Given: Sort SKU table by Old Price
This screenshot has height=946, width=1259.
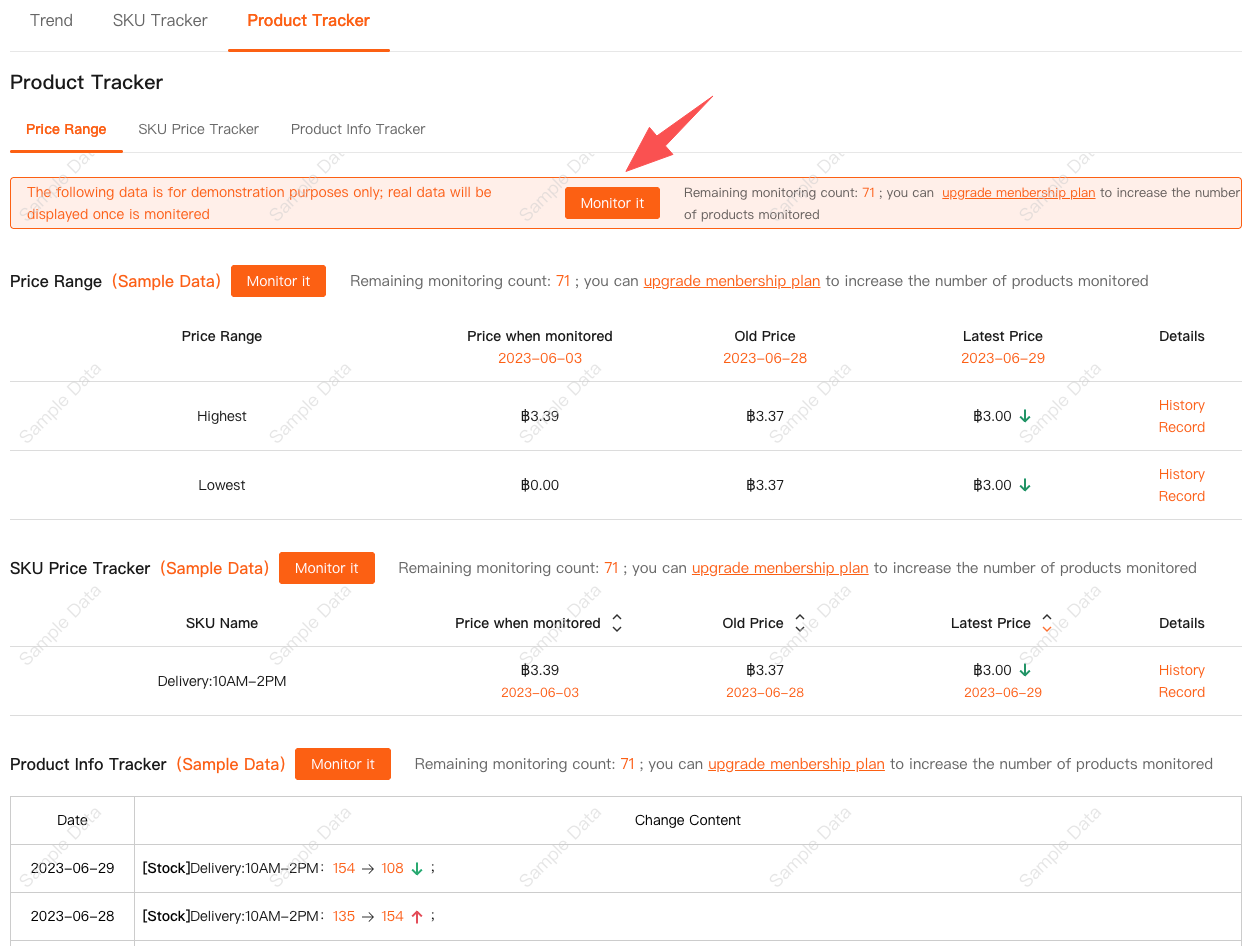Looking at the screenshot, I should tap(799, 623).
